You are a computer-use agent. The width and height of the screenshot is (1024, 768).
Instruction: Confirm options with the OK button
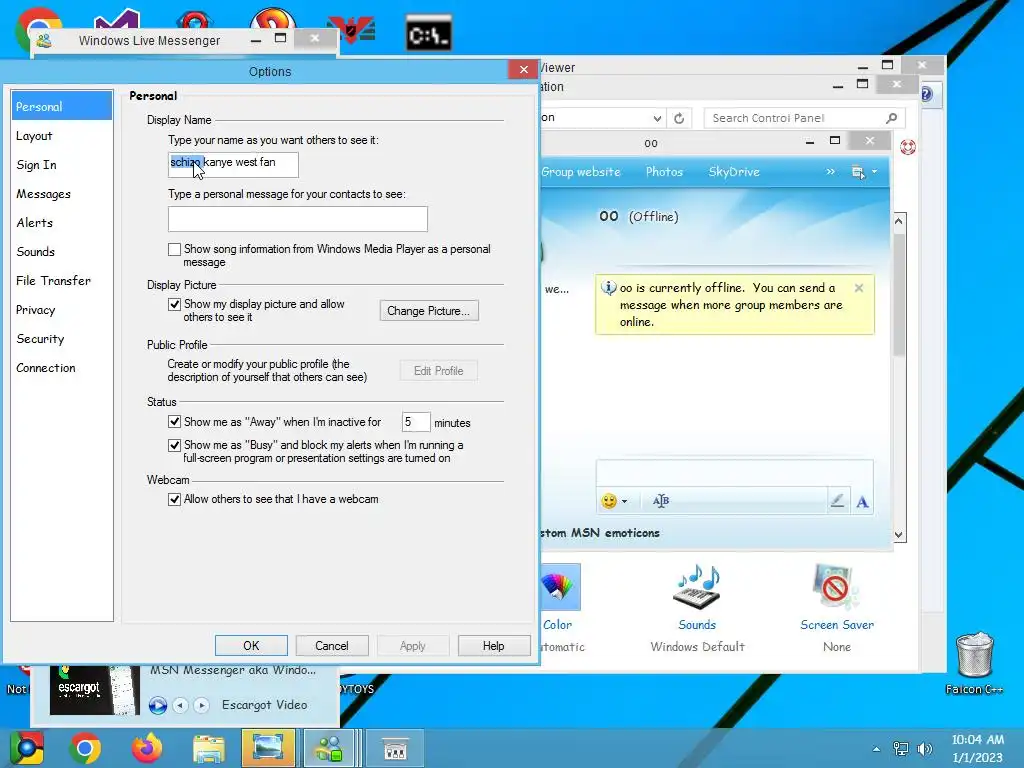[251, 646]
